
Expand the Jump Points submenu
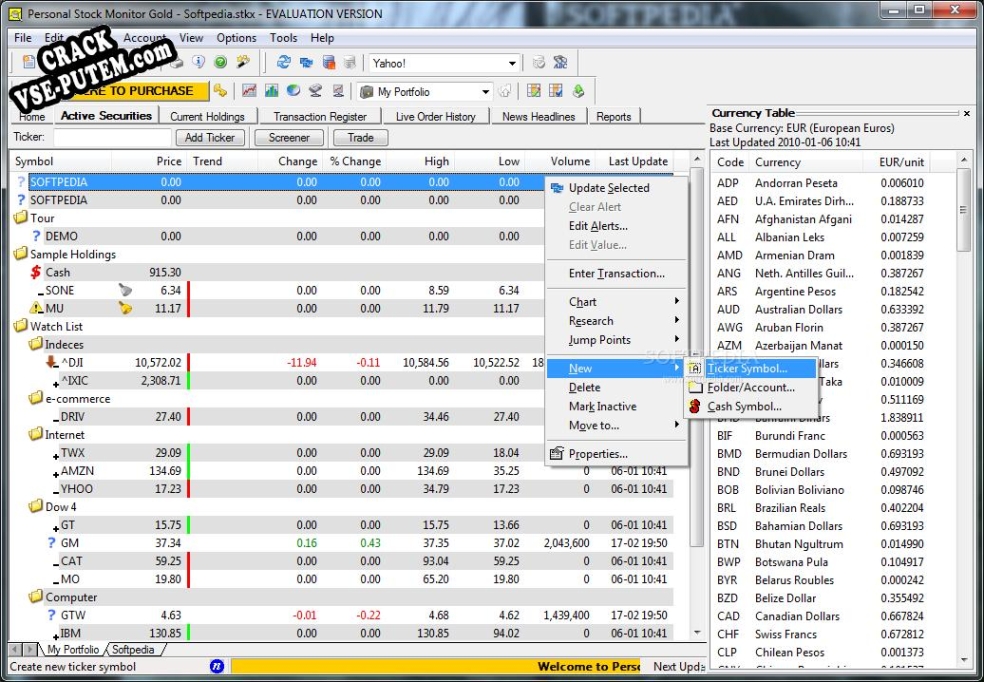tap(615, 339)
